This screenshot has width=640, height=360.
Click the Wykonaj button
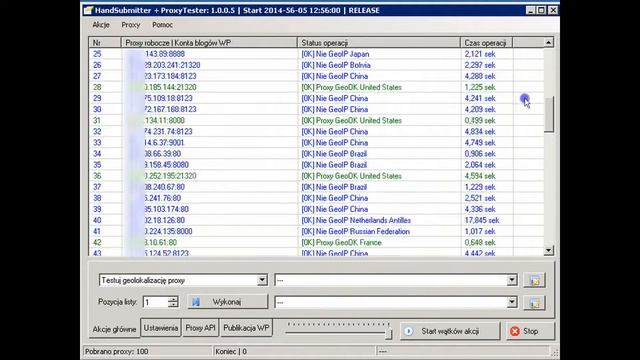(228, 302)
